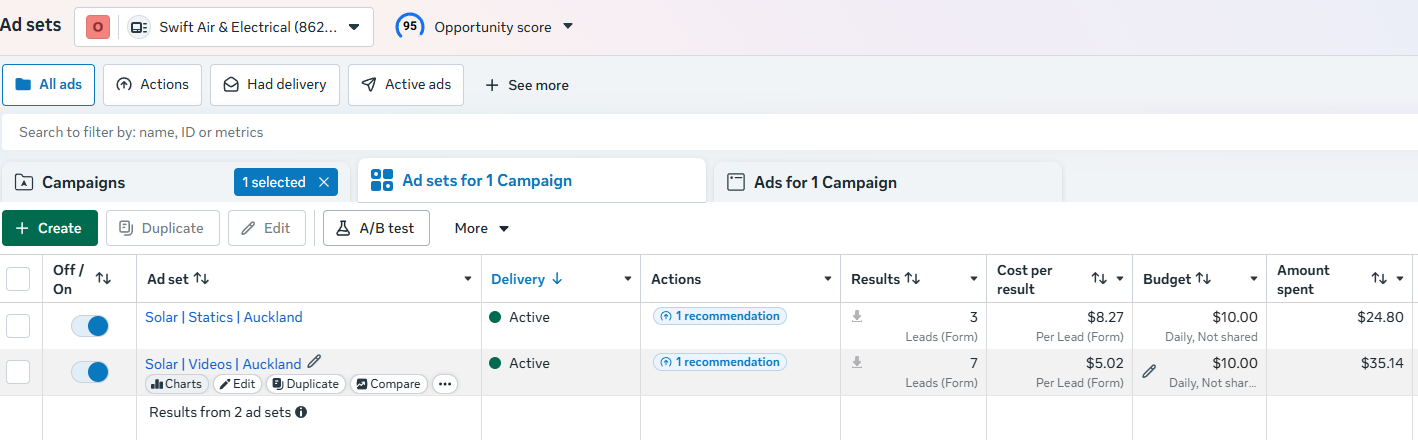Click See more filters
The image size is (1418, 440).
point(527,85)
